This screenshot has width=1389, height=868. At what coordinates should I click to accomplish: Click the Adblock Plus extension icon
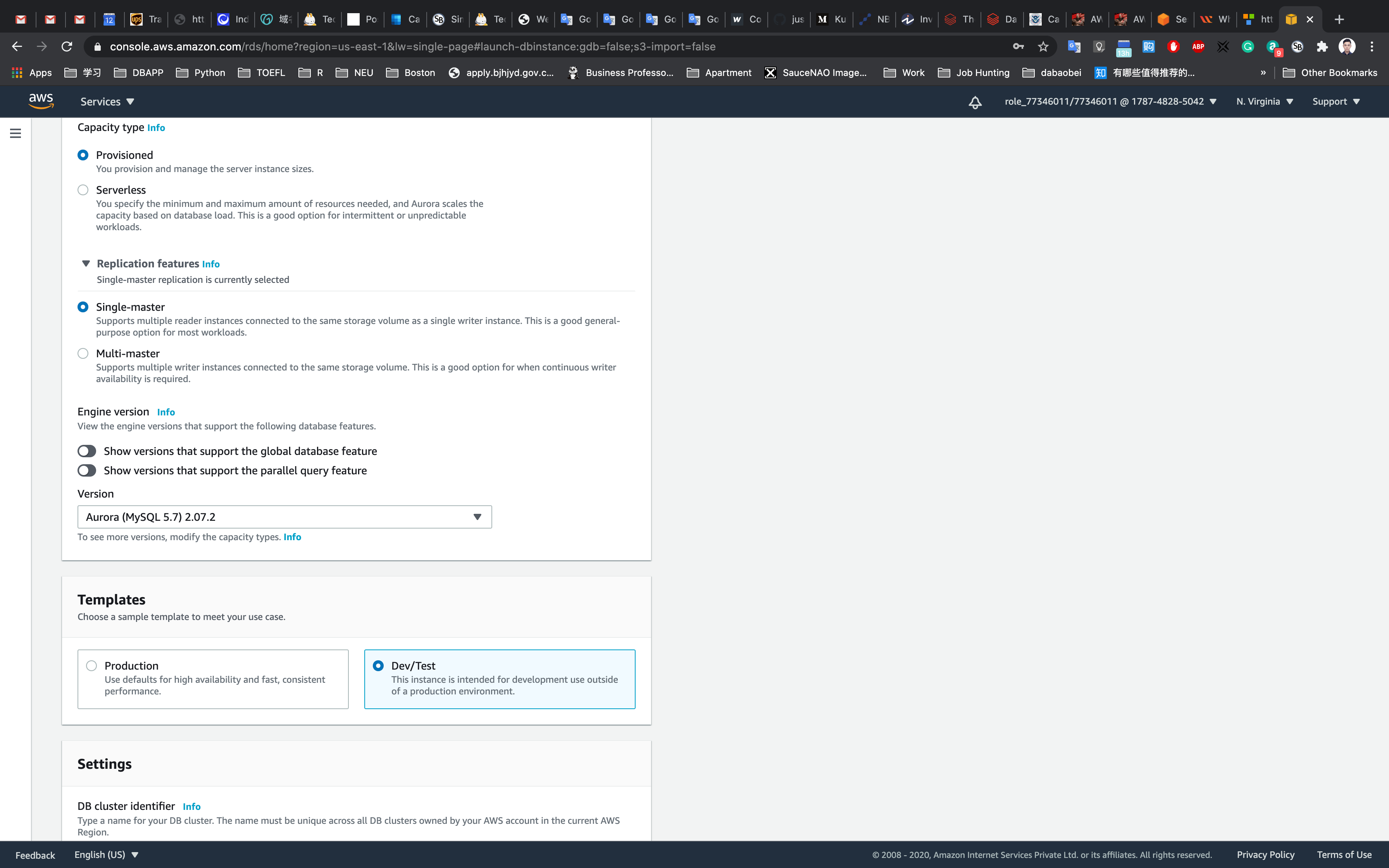1198,46
